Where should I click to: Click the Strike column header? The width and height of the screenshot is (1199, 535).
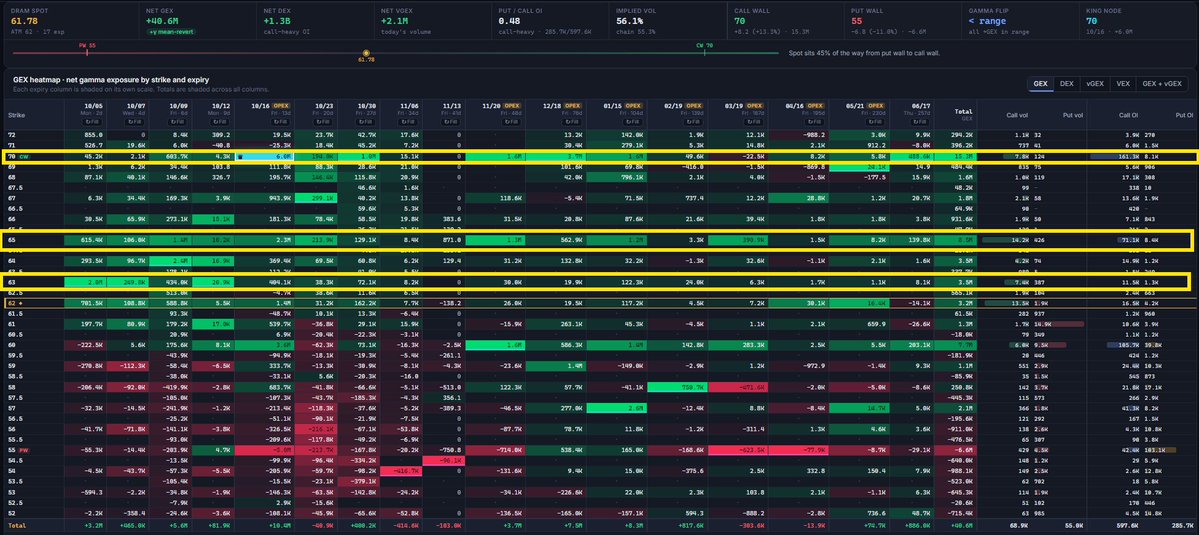click(16, 116)
